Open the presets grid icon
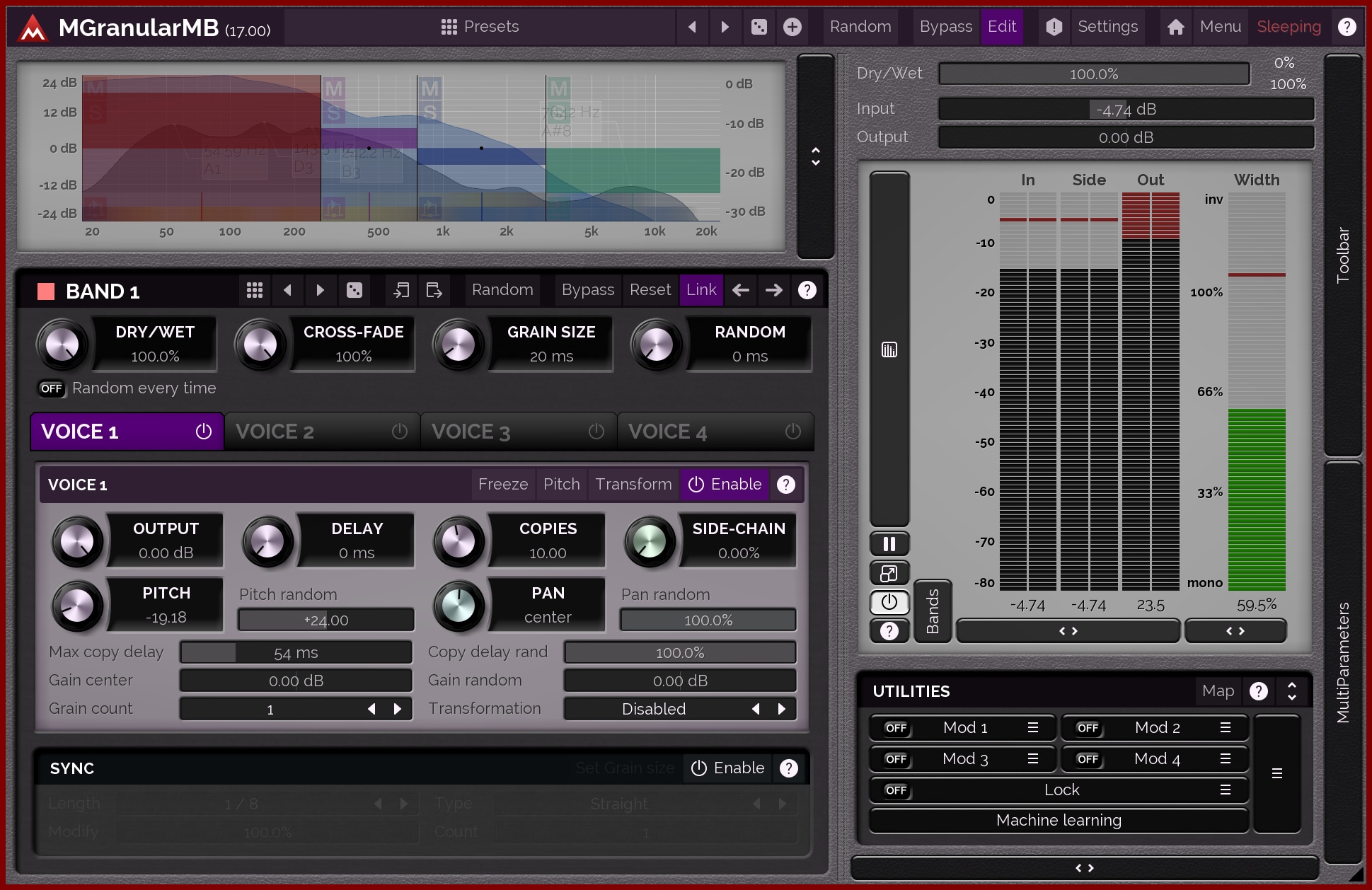 [x=449, y=27]
